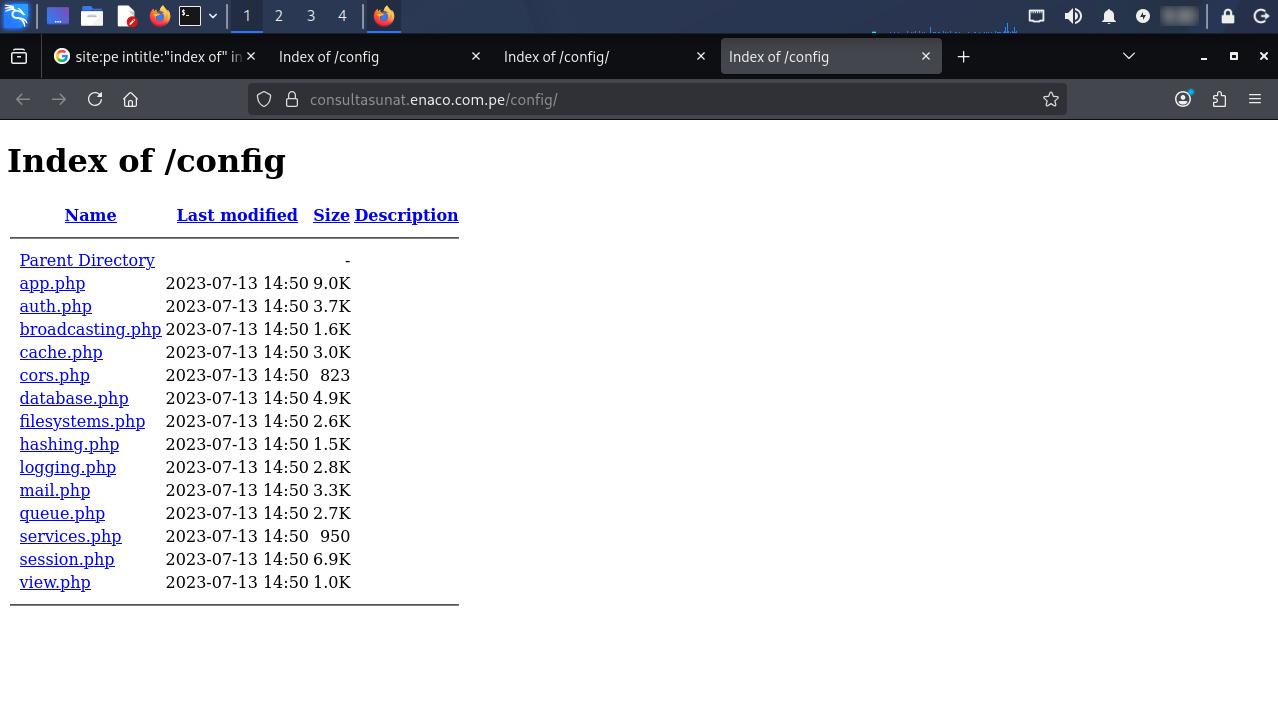Go to Parent Directory
This screenshot has height=716, width=1278.
[87, 260]
